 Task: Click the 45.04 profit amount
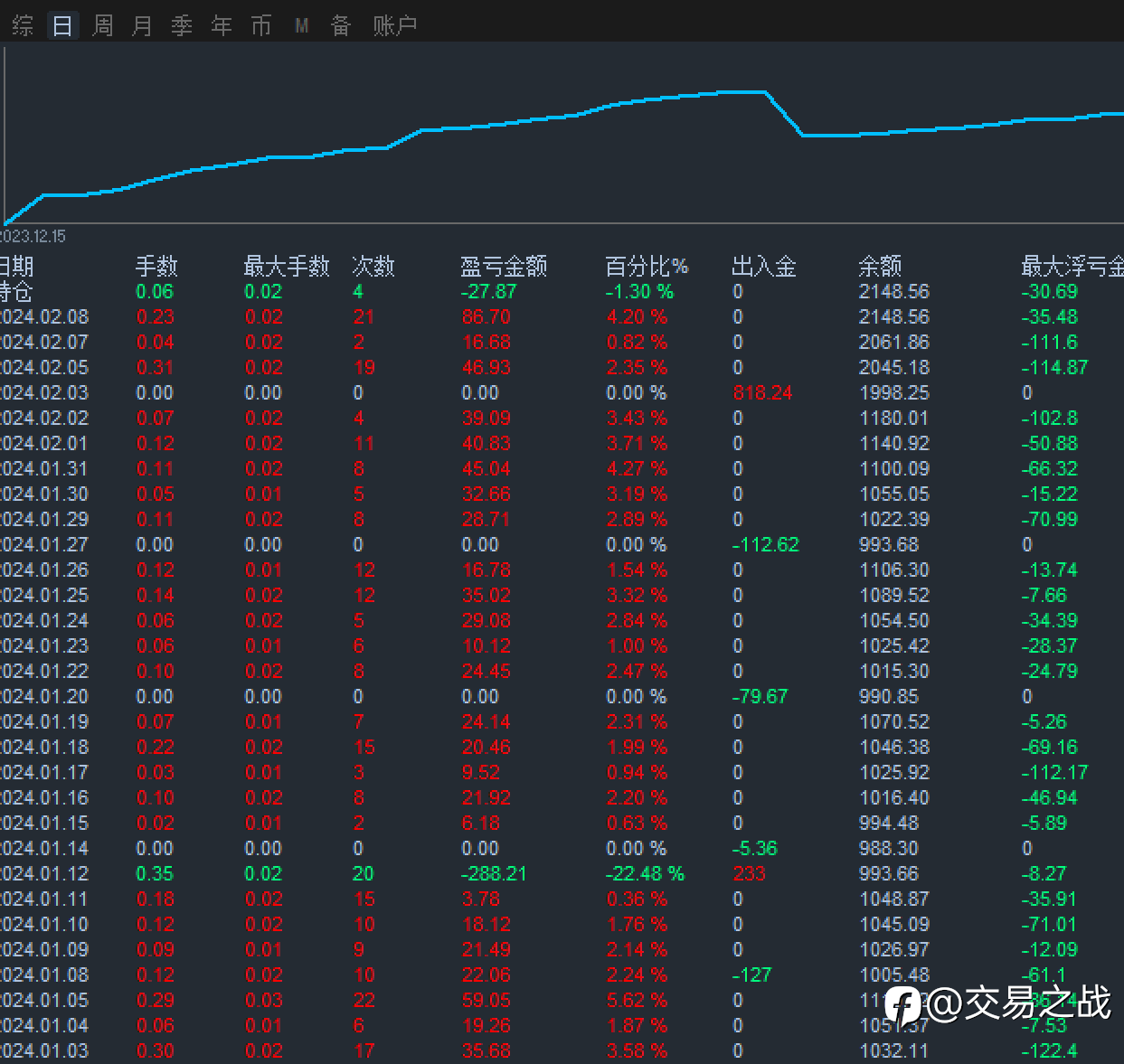486,469
